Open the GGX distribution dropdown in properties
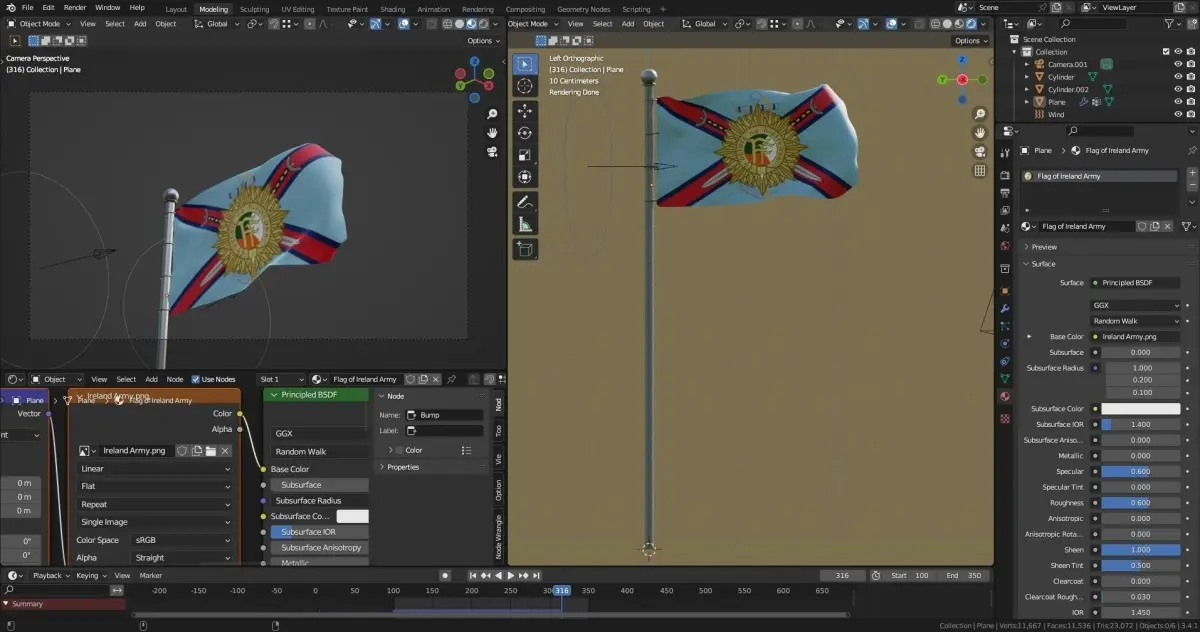 (1135, 305)
